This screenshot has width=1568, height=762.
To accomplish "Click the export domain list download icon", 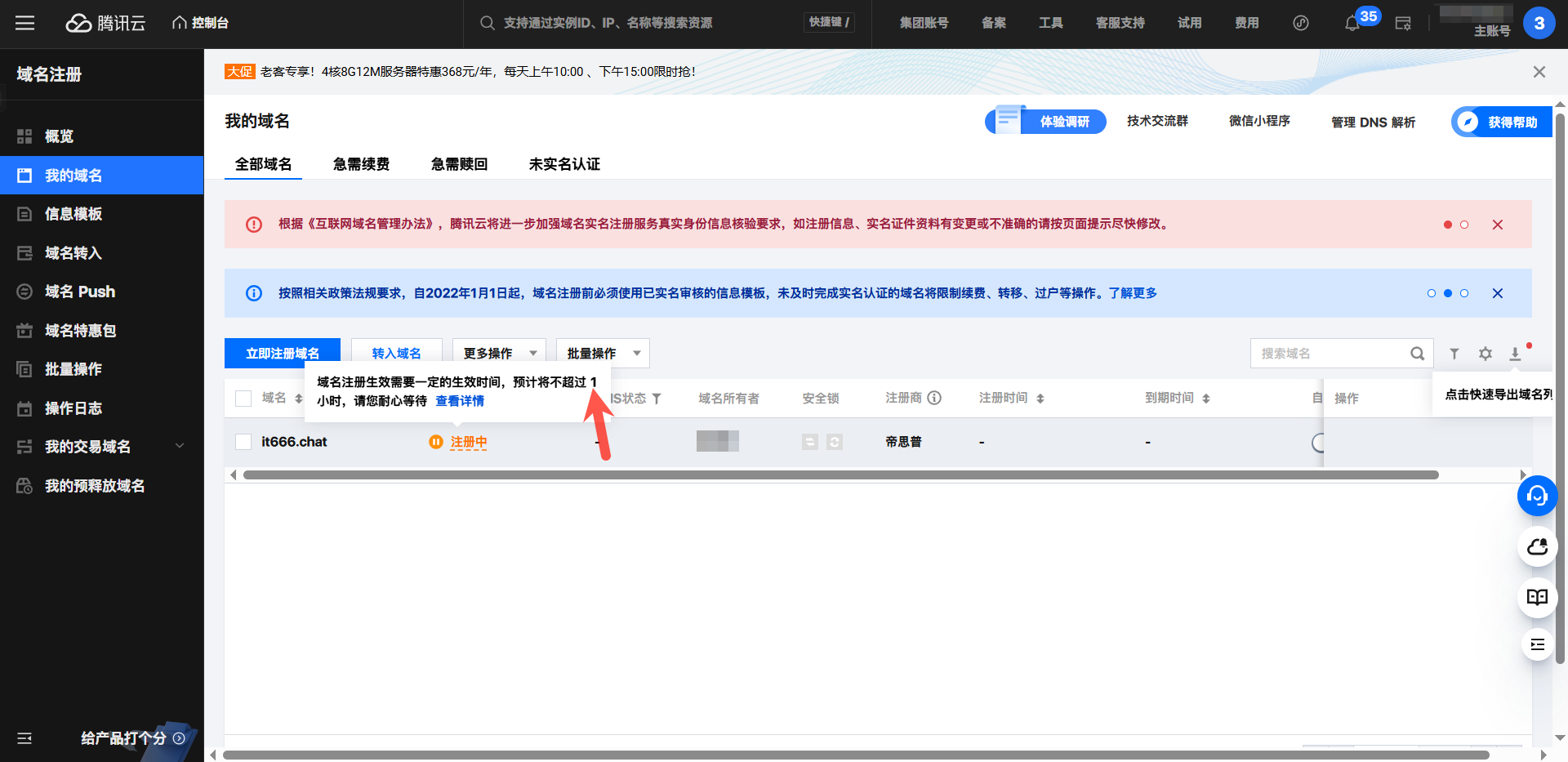I will click(x=1515, y=354).
